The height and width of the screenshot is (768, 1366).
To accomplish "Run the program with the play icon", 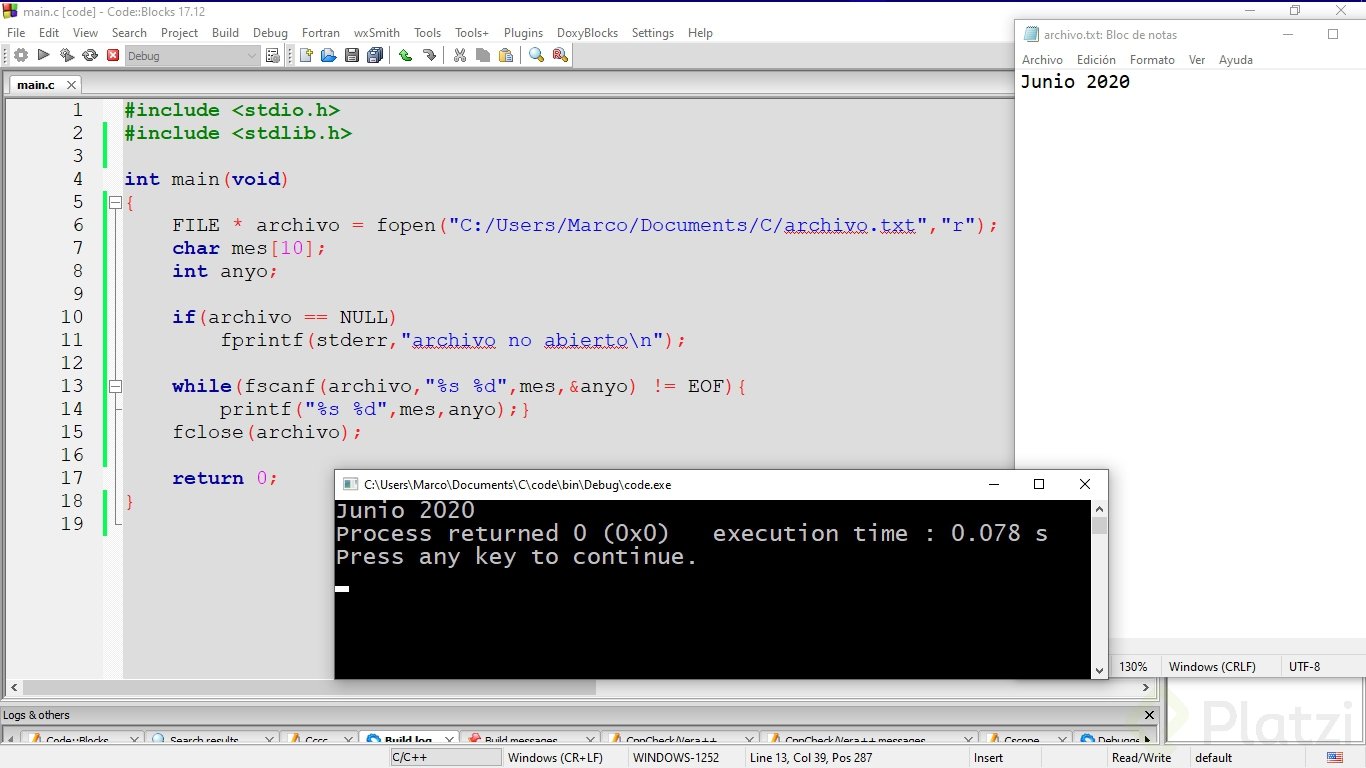I will 43,56.
